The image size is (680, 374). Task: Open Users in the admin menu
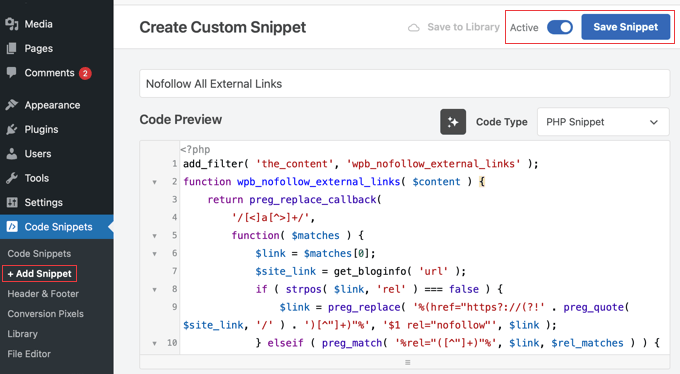[38, 154]
